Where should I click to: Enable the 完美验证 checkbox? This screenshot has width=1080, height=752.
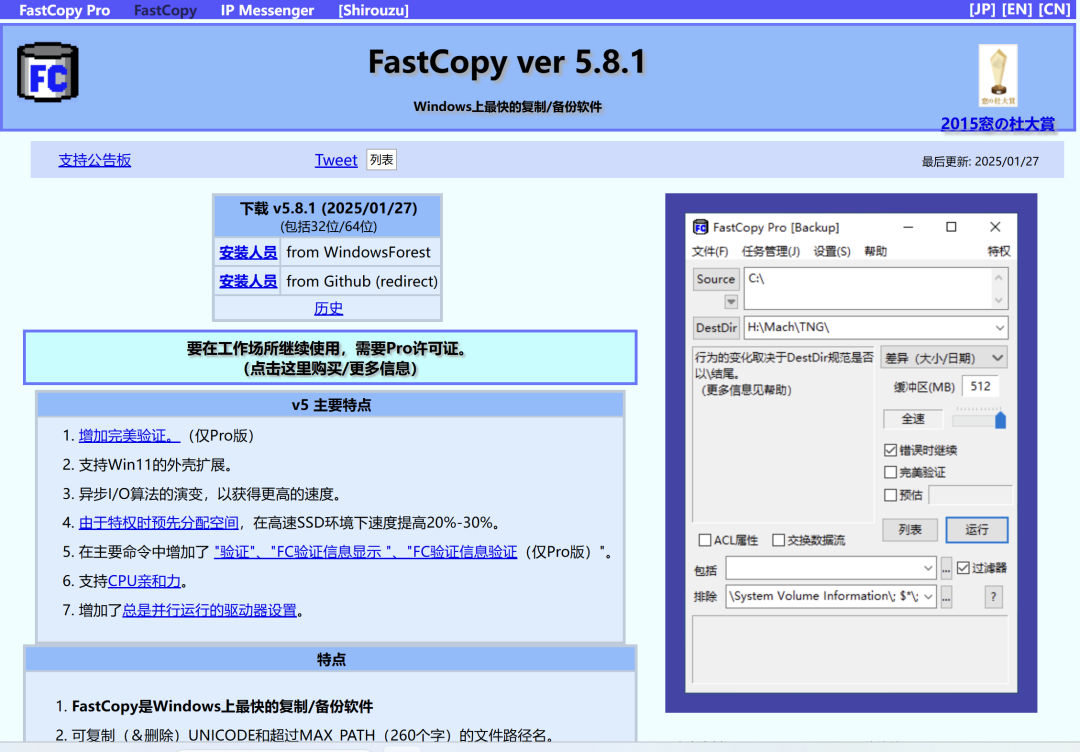coord(890,472)
